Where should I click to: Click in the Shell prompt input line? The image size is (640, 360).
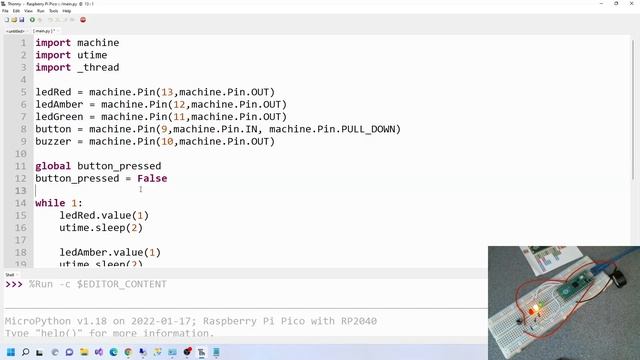pos(245,284)
